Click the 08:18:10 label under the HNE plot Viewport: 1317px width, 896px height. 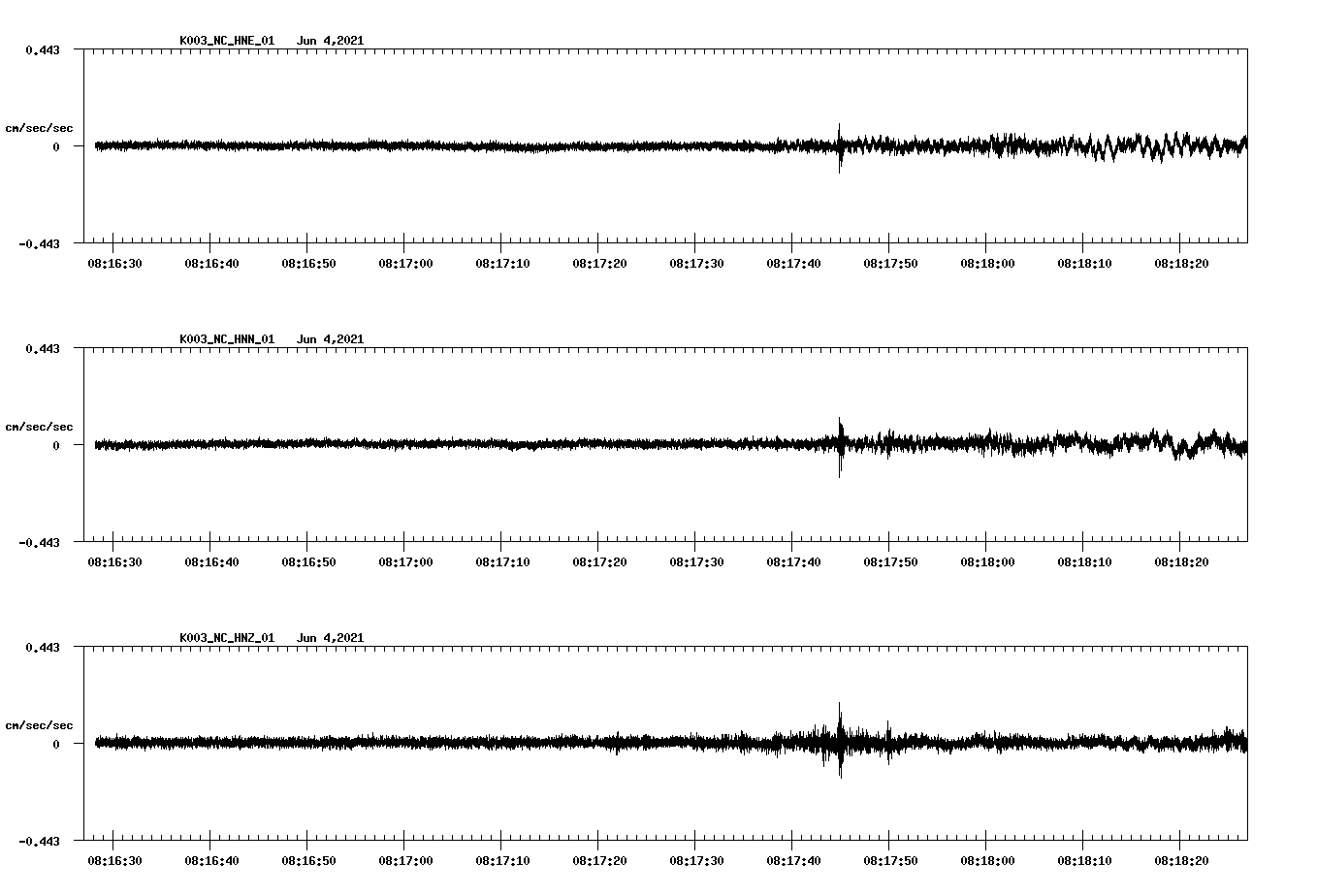[x=1084, y=263]
